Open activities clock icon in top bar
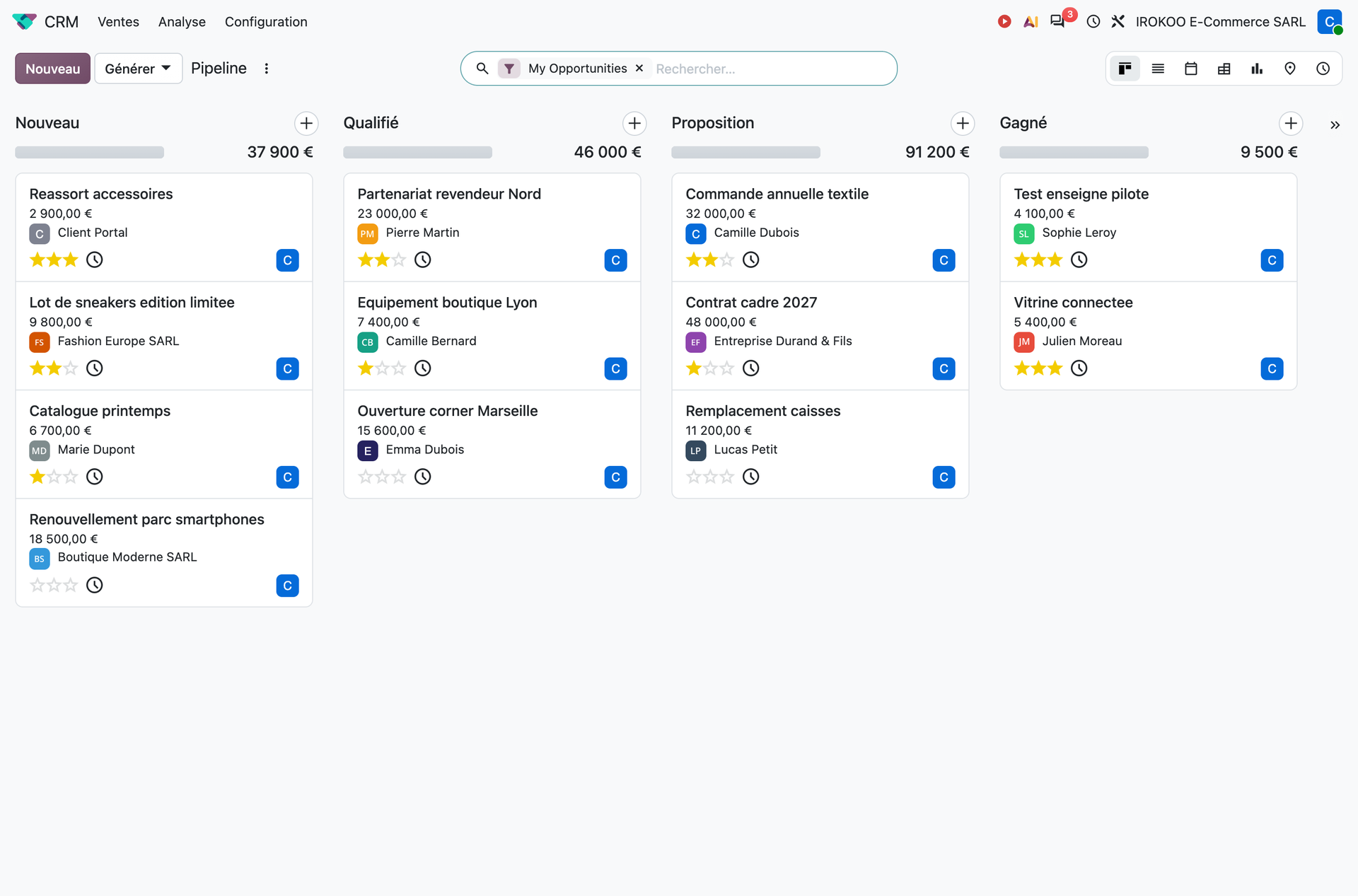This screenshot has width=1358, height=896. [1093, 21]
